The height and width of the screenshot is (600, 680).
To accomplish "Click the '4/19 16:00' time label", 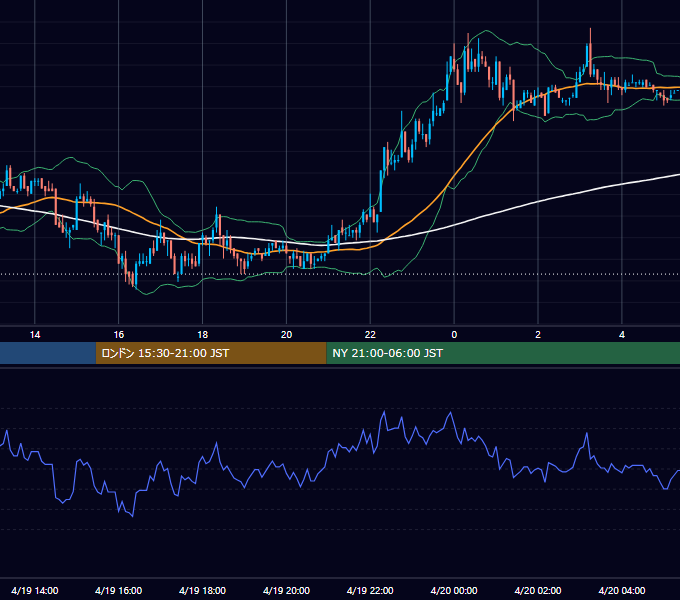I will pyautogui.click(x=118, y=590).
